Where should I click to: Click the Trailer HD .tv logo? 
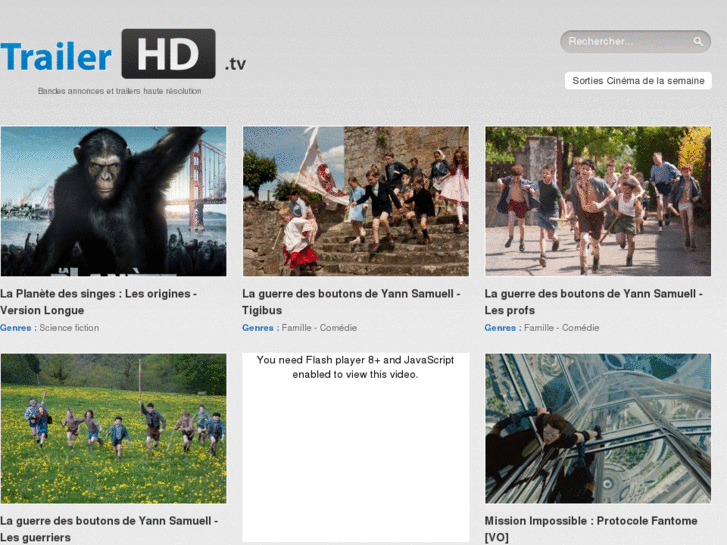(x=123, y=54)
